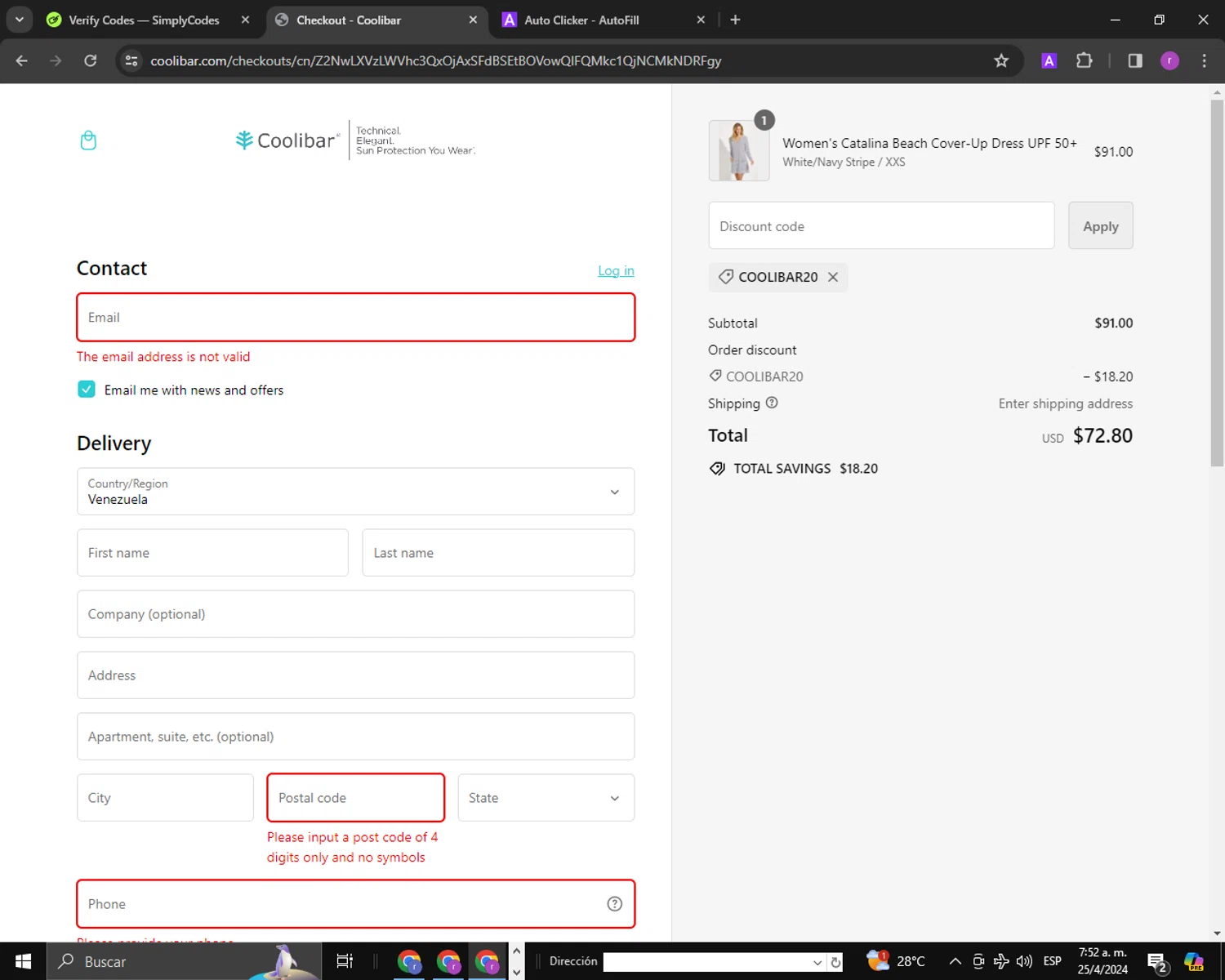This screenshot has height=980, width=1225.
Task: Open Task View on the taskbar
Action: coord(345,961)
